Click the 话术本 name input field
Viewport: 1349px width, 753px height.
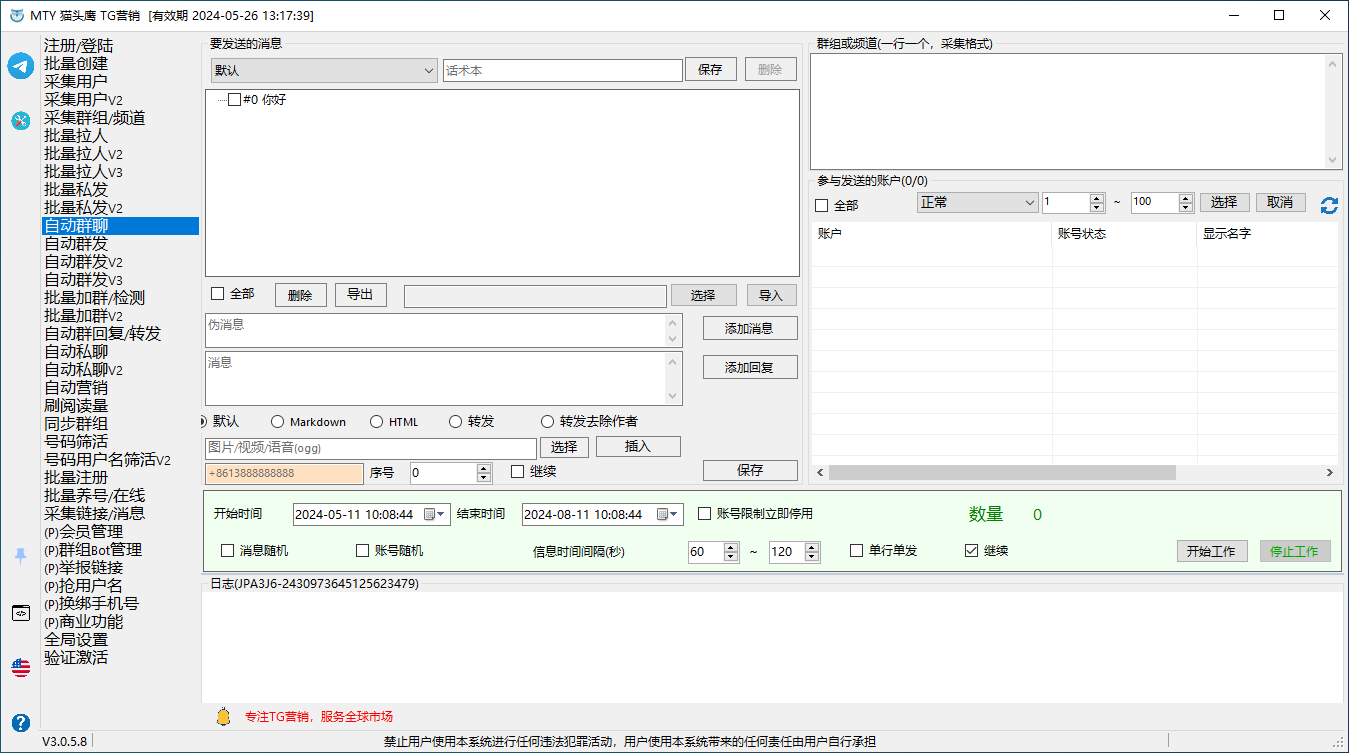tap(562, 71)
